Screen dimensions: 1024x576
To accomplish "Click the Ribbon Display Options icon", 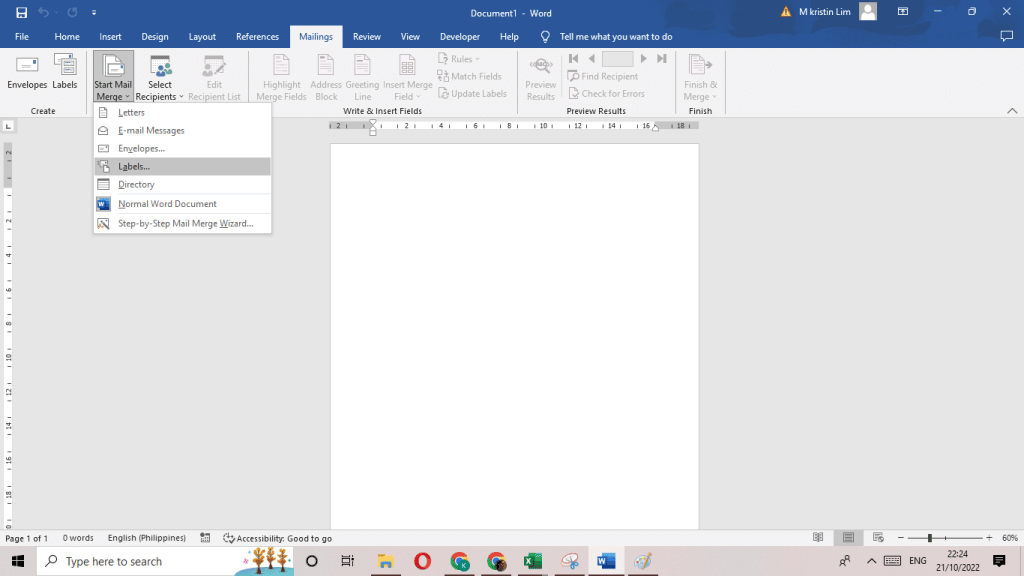I will tap(903, 12).
